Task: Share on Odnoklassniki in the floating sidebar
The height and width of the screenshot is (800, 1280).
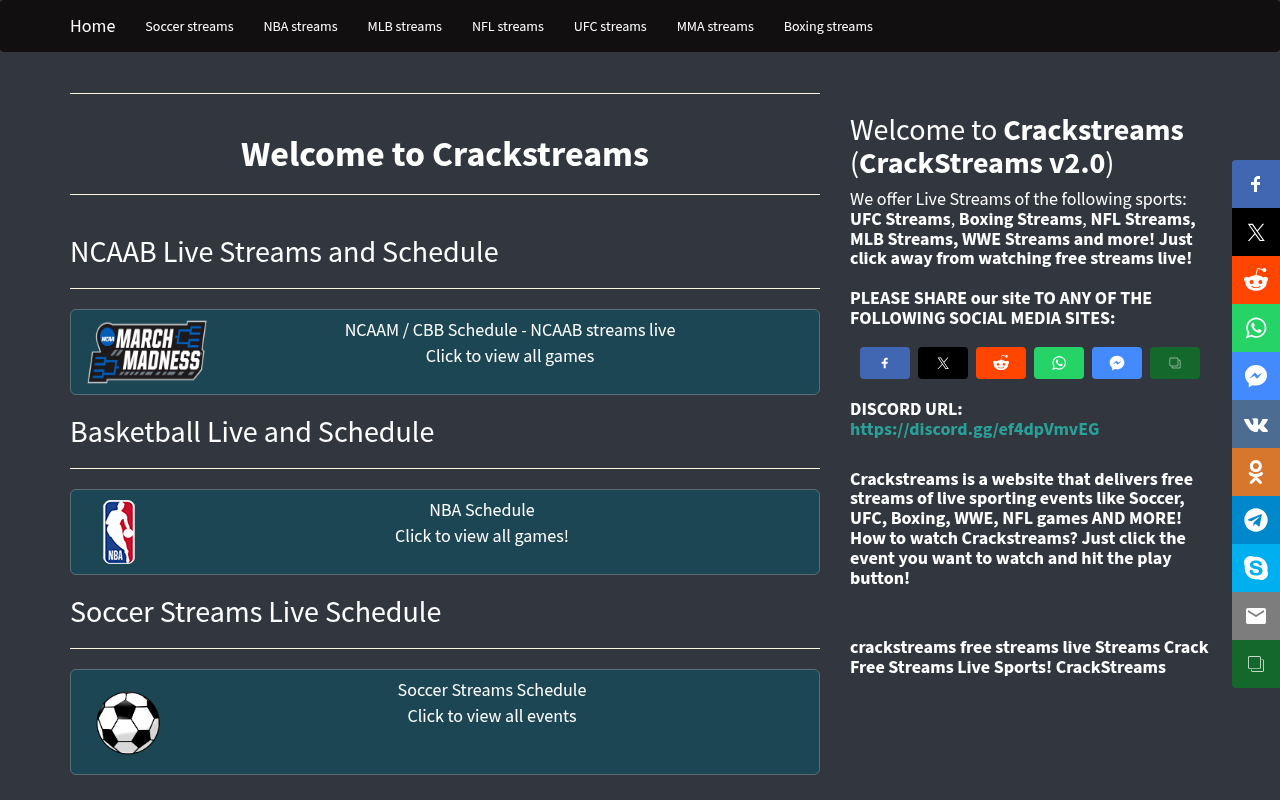Action: pos(1256,472)
